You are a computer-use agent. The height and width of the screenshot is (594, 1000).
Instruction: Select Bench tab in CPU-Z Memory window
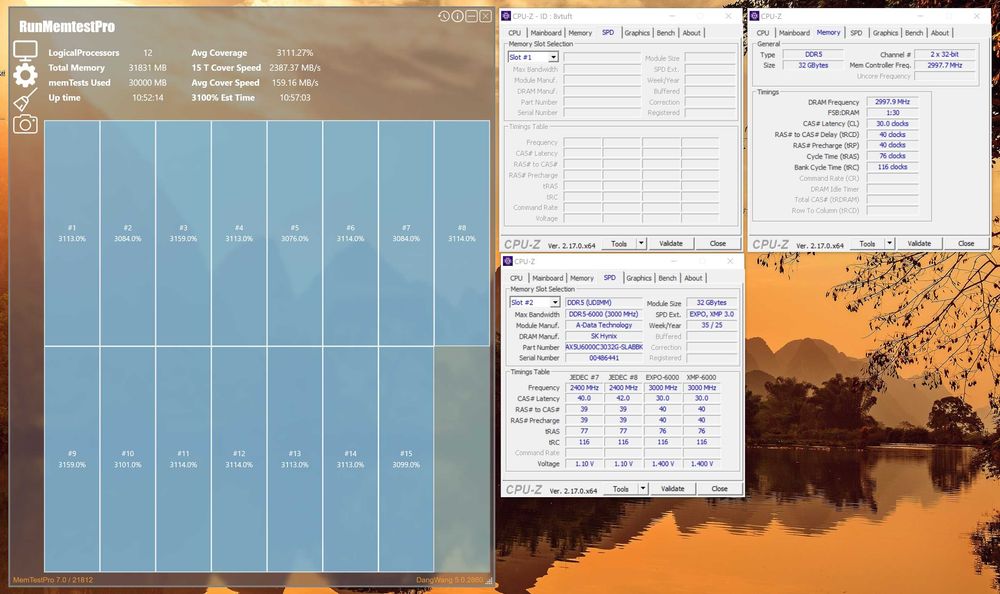coord(913,33)
